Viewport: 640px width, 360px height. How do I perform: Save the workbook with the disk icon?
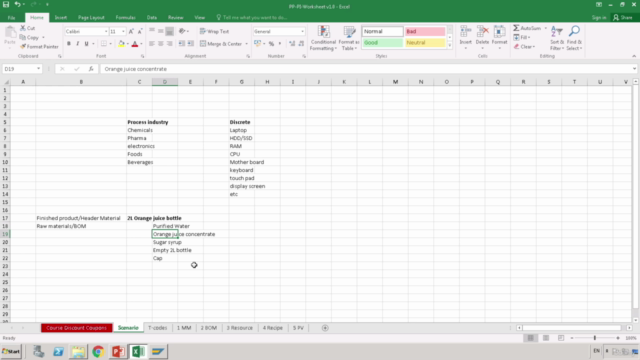6,4
